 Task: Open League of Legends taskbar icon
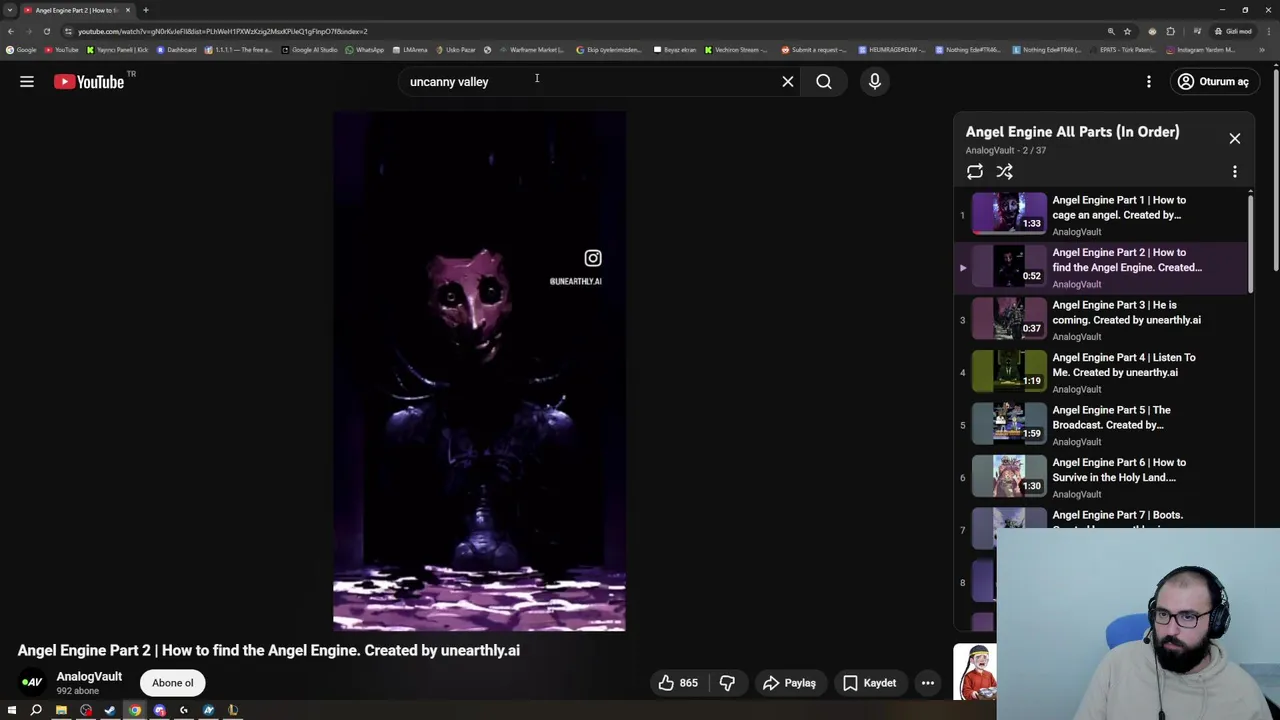[233, 711]
